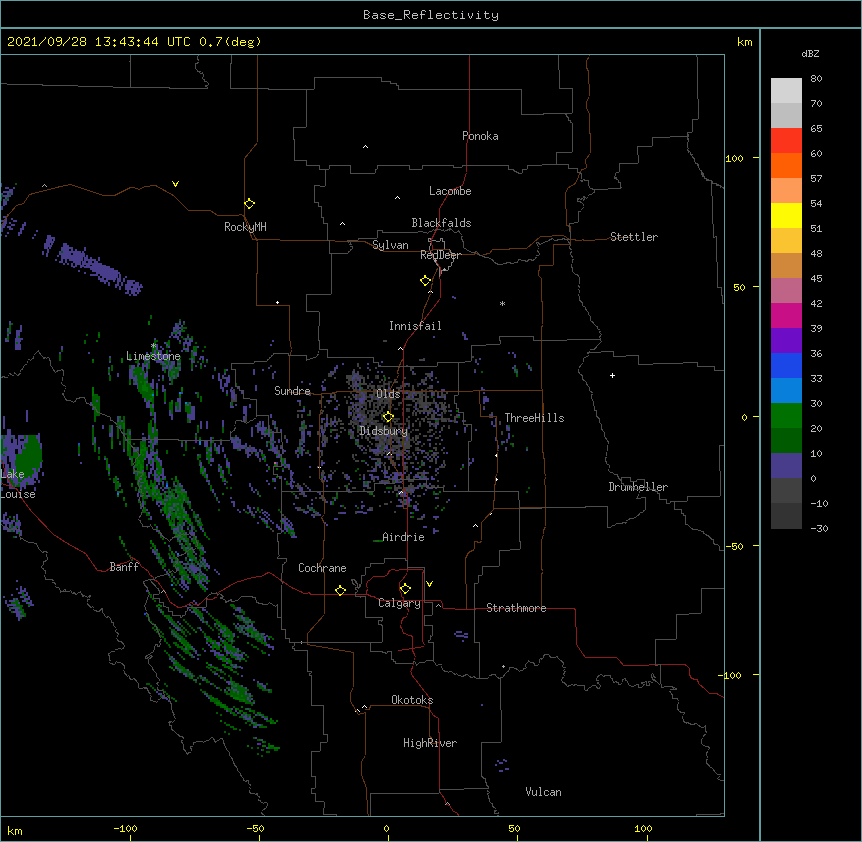Click the timestamp 2021/09/28 13:43:44 UTC

pos(99,42)
